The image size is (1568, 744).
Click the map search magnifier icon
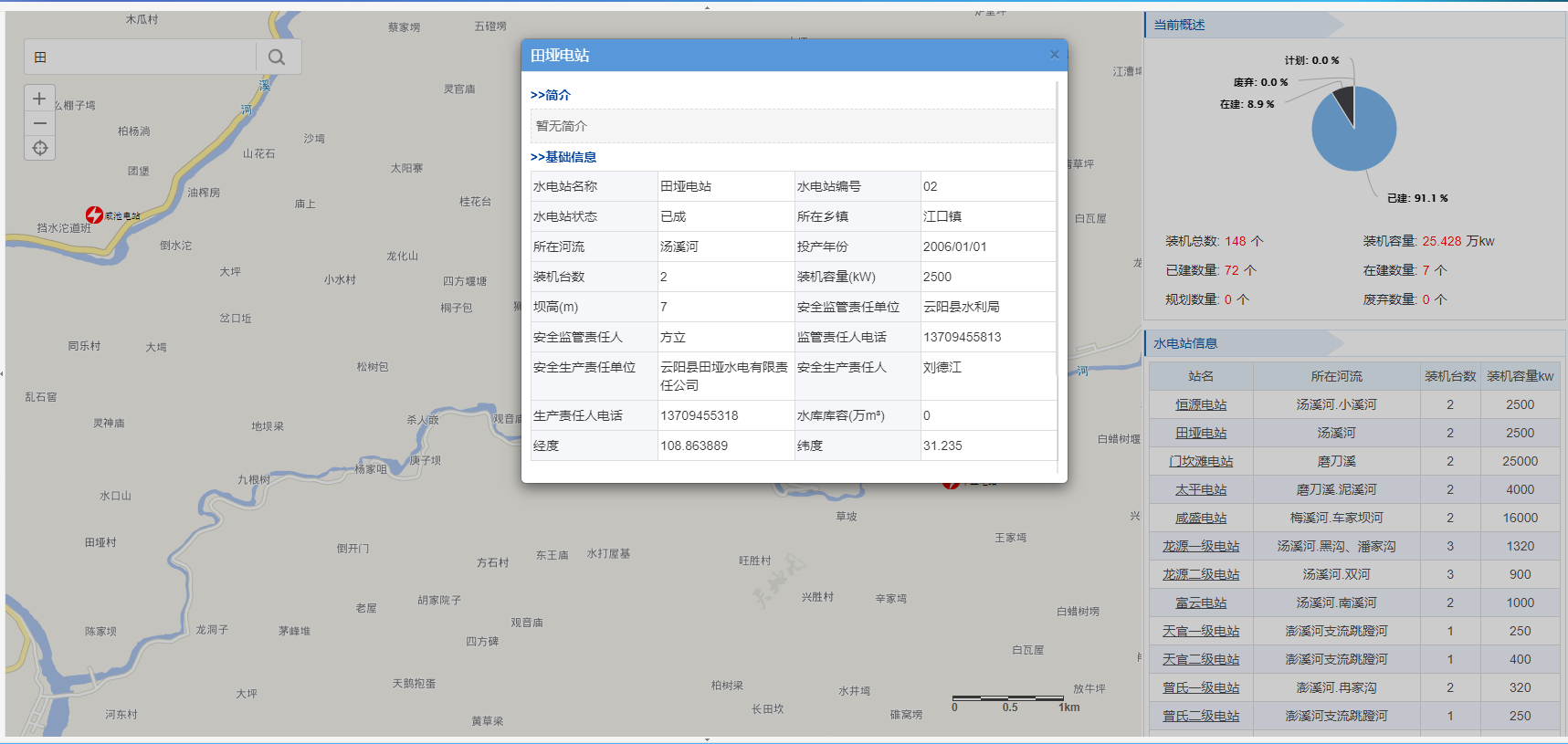[277, 58]
